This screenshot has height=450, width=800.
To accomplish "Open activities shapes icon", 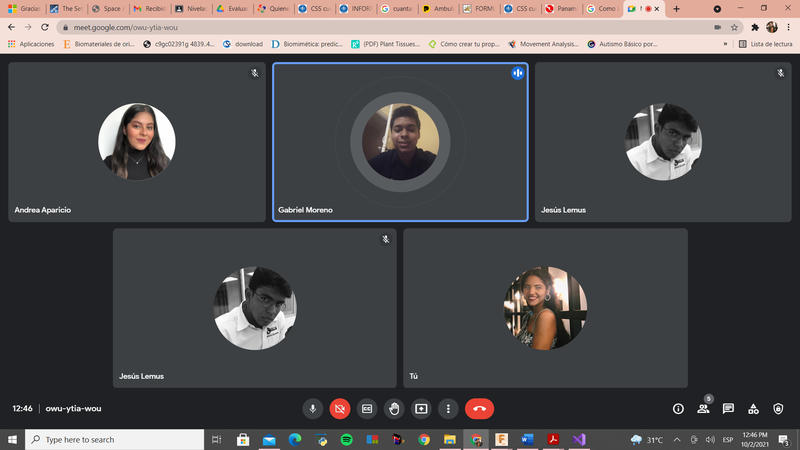I will point(753,409).
